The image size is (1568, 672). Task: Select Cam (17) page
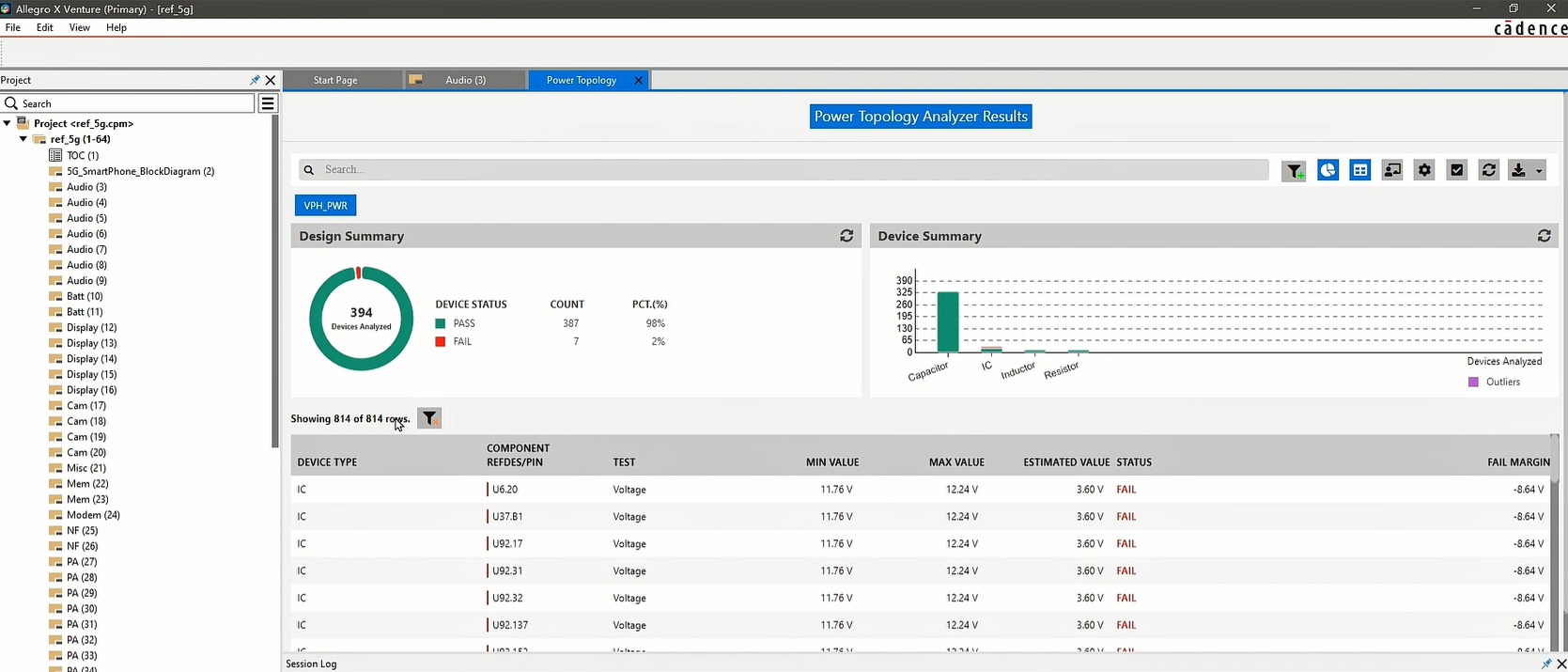85,405
